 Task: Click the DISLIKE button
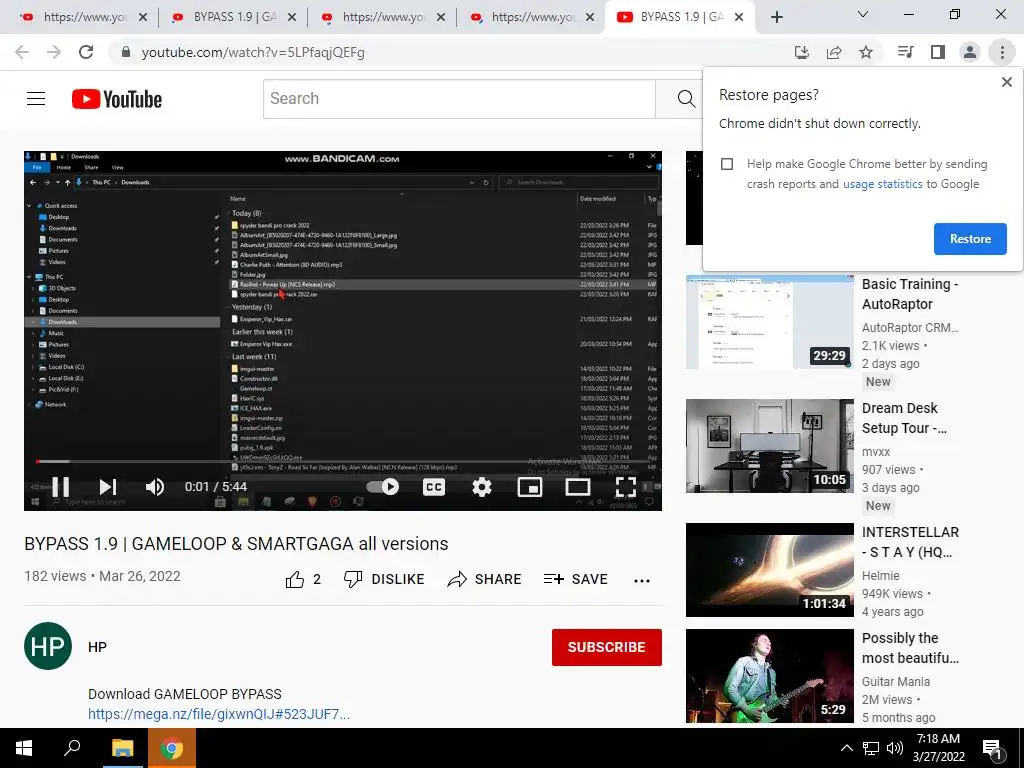tap(384, 579)
